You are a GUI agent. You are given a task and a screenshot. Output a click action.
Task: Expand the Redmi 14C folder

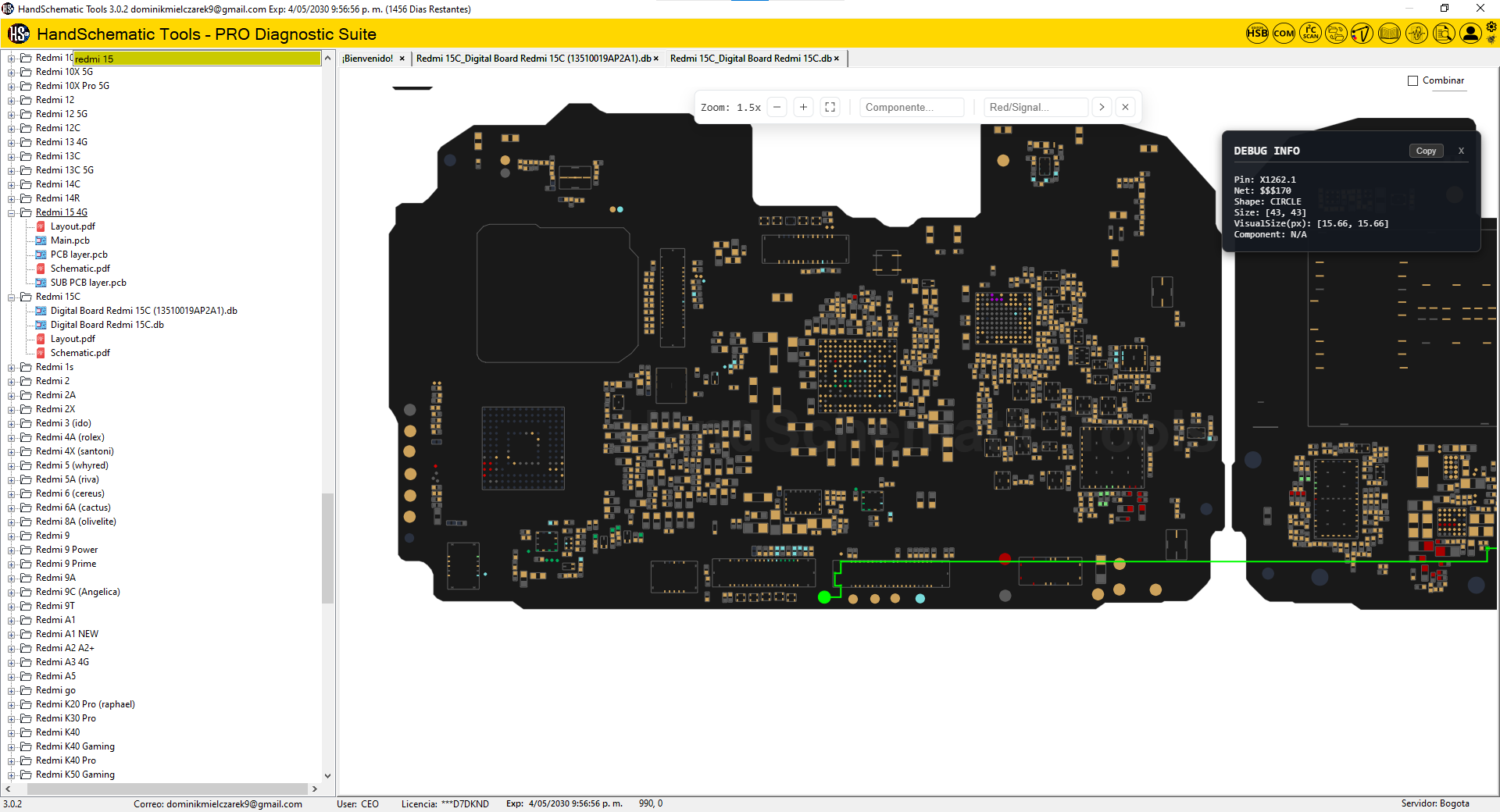click(x=12, y=184)
